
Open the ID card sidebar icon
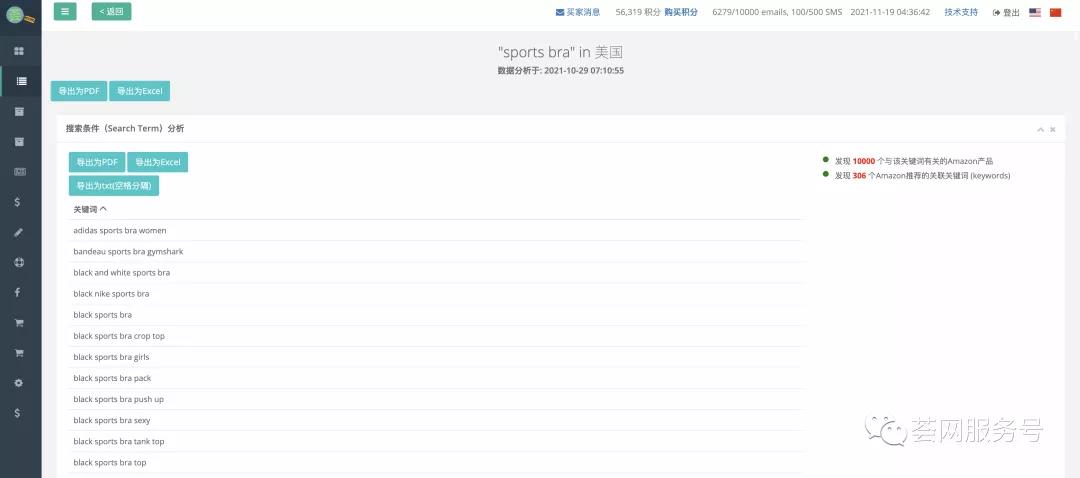point(20,172)
